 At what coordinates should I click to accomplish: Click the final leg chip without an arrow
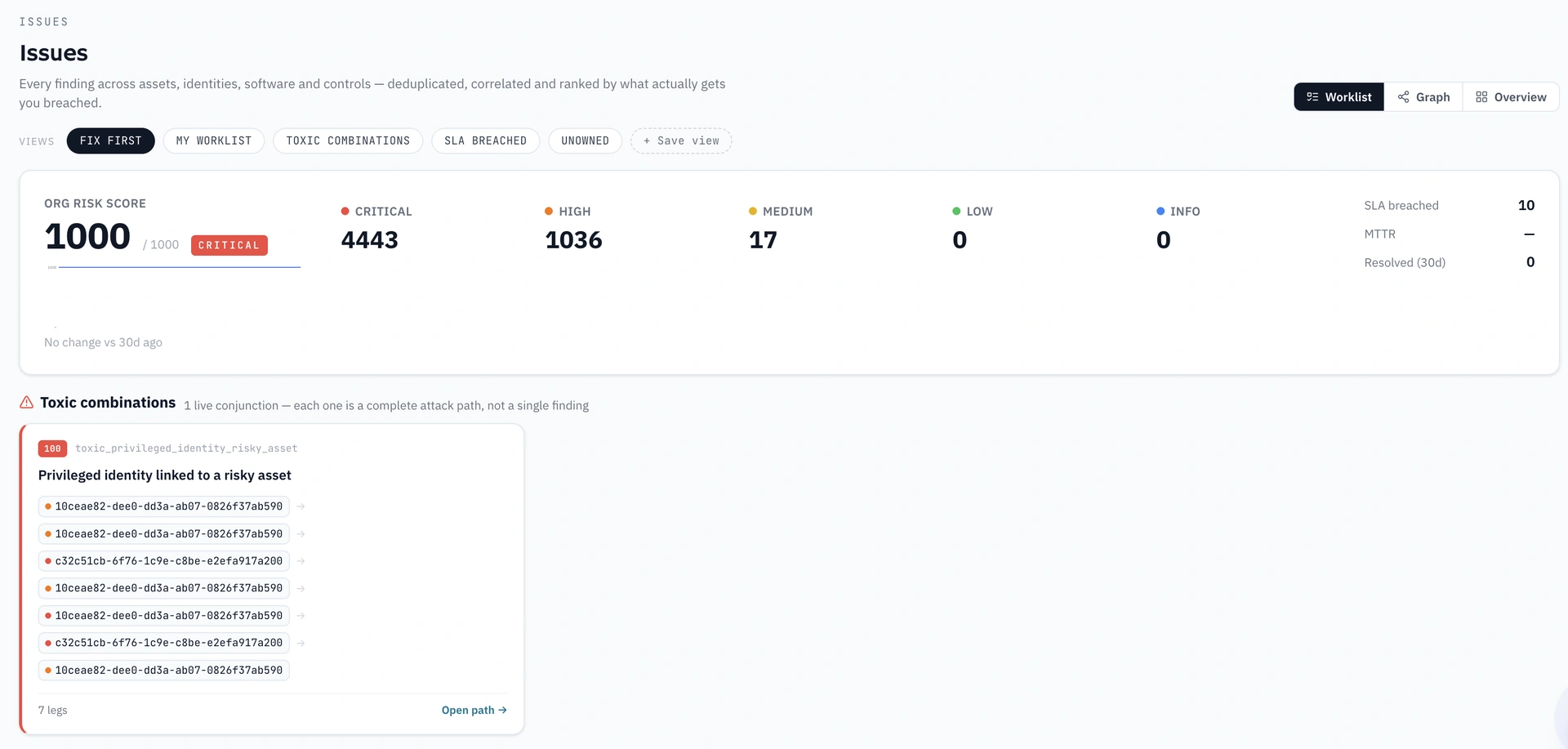click(x=164, y=670)
